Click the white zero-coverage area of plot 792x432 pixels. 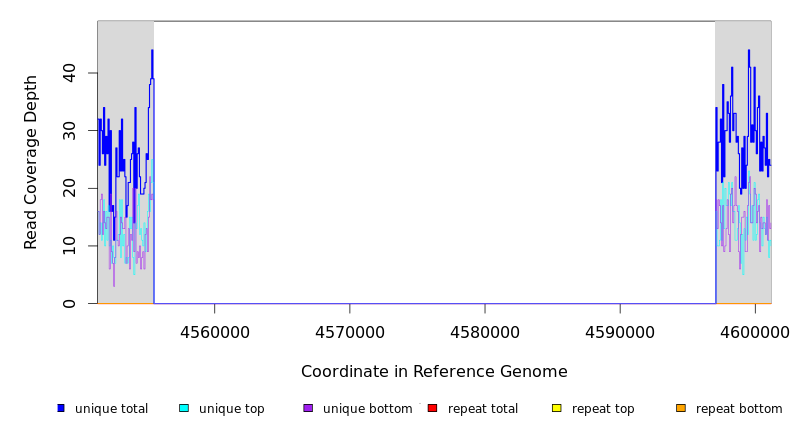pos(434,160)
